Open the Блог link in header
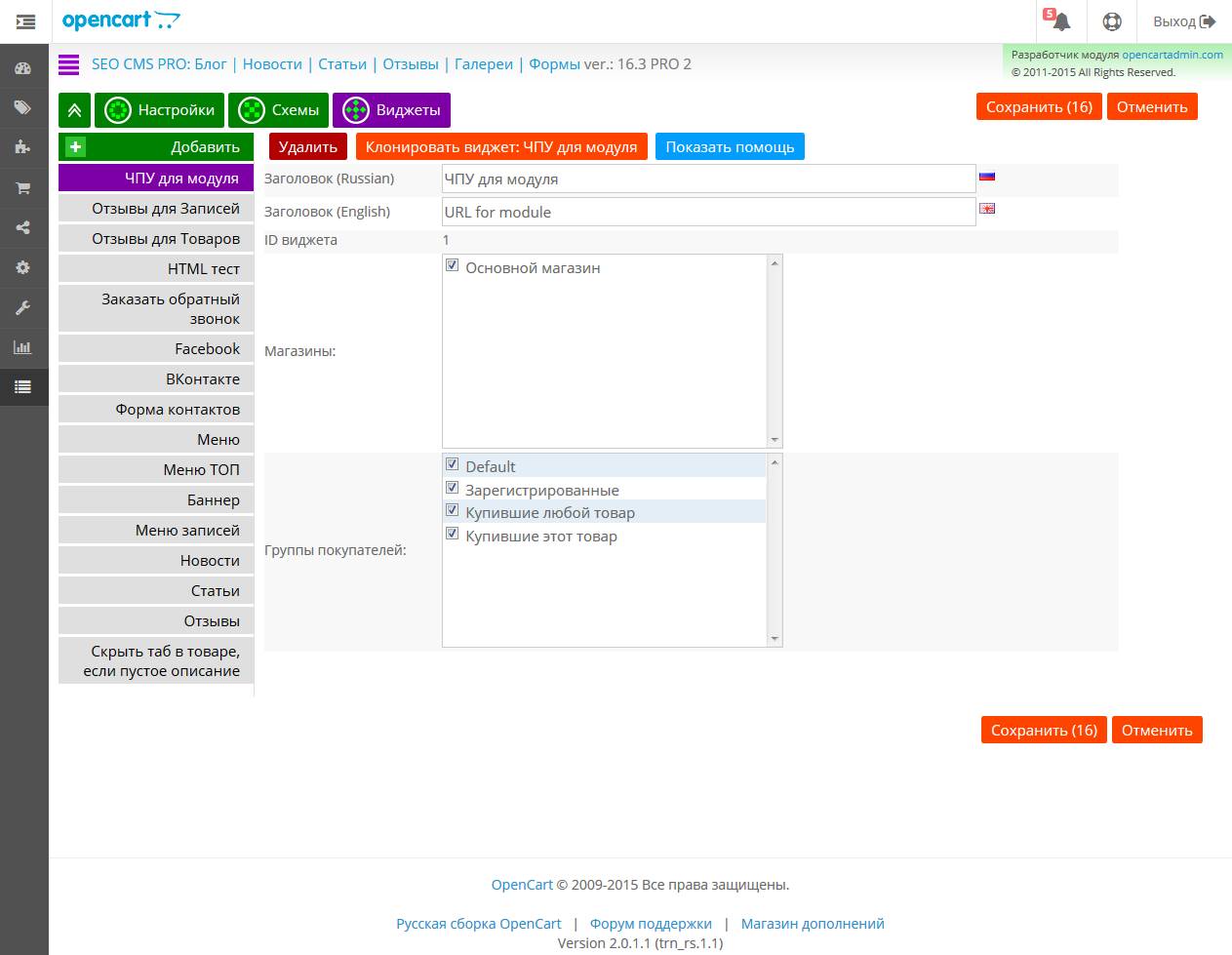The height and width of the screenshot is (955, 1232). coord(211,64)
